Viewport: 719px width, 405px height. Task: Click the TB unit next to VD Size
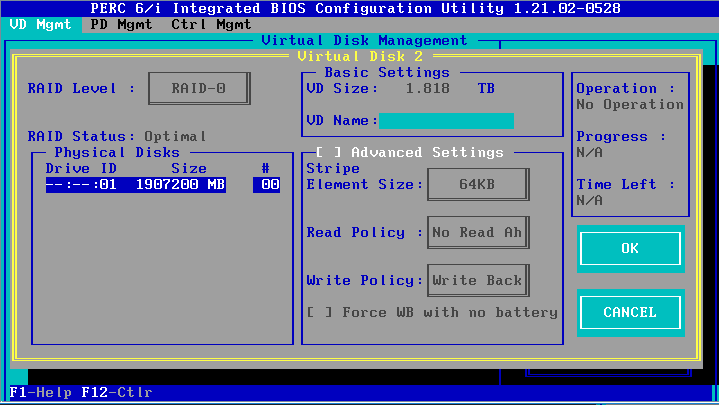(x=486, y=89)
